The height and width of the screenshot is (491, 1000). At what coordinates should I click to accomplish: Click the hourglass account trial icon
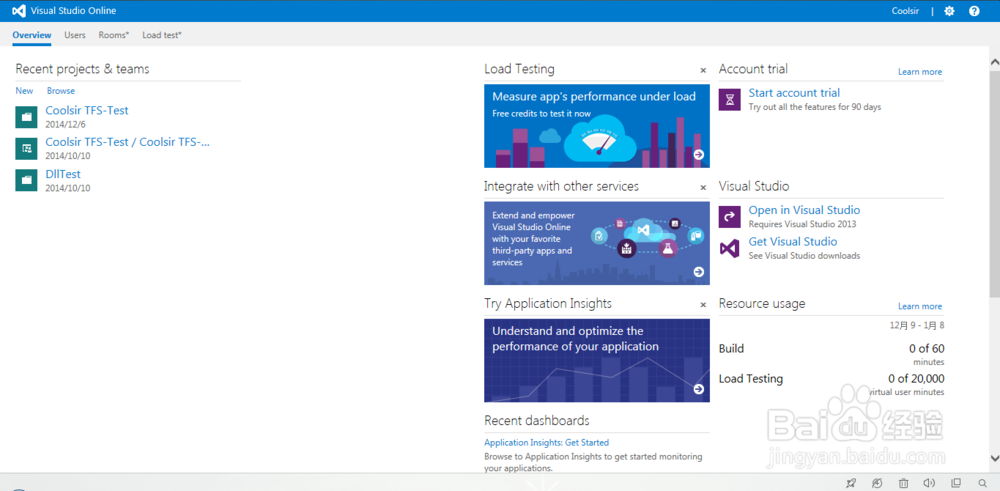(730, 99)
